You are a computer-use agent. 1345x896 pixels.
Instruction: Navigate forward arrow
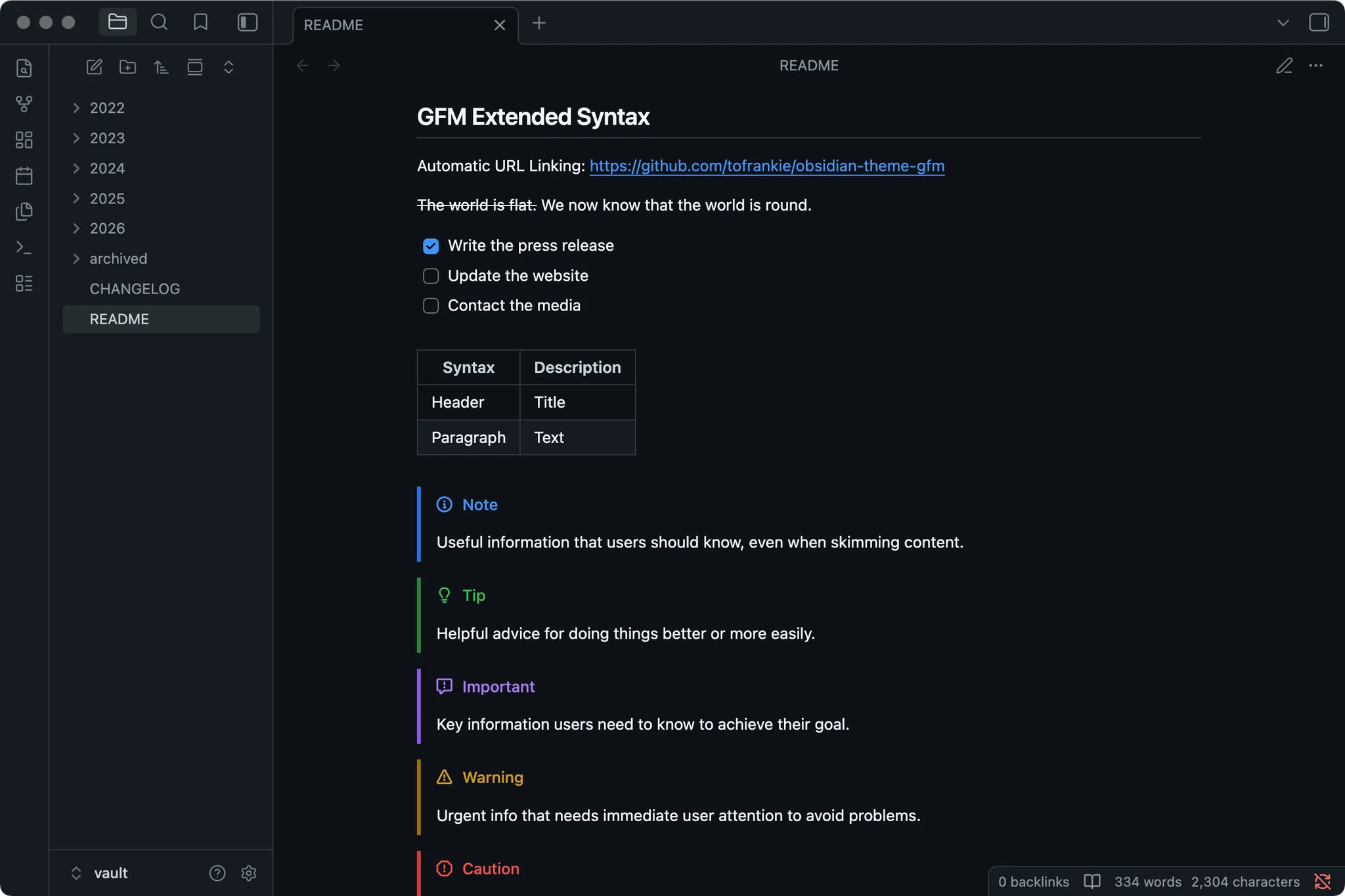[334, 66]
